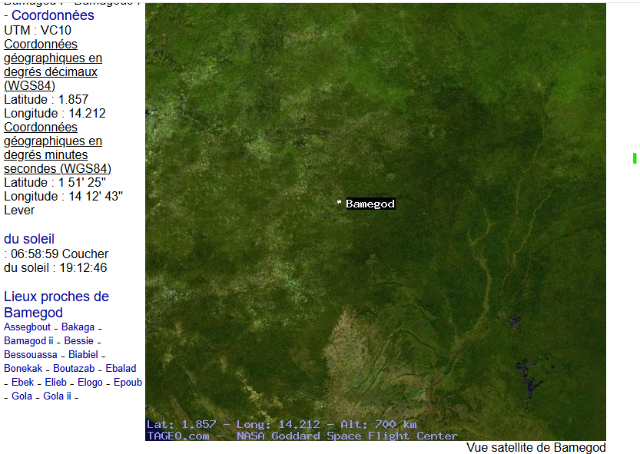640x454 pixels.
Task: Open the Gola place link
Action: click(22, 396)
